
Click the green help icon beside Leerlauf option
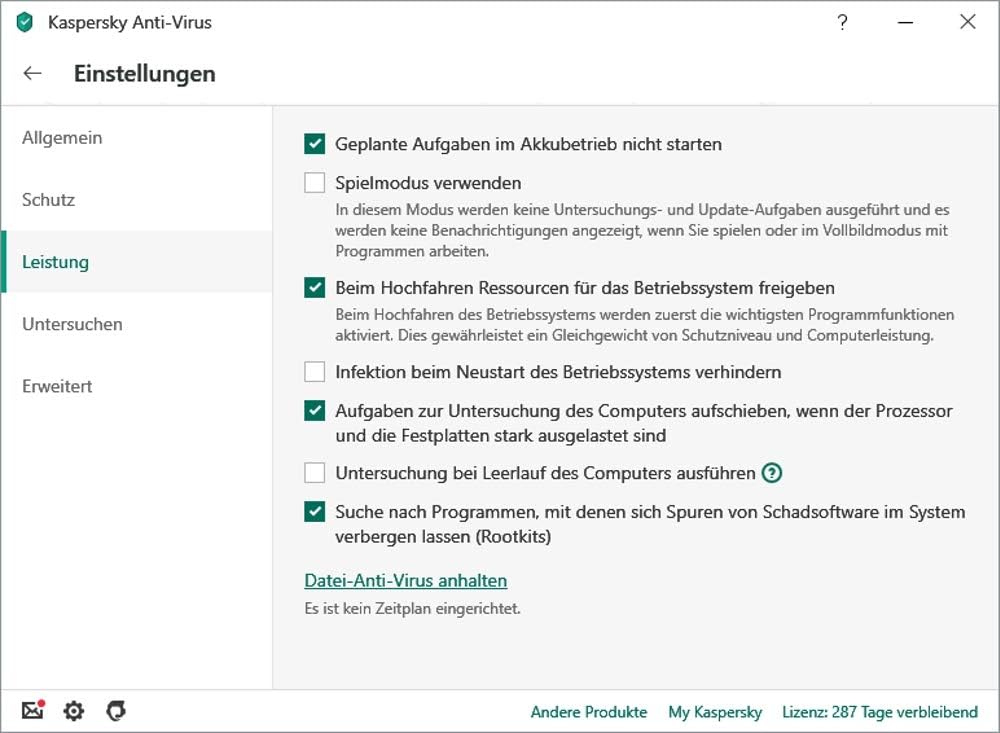tap(771, 473)
